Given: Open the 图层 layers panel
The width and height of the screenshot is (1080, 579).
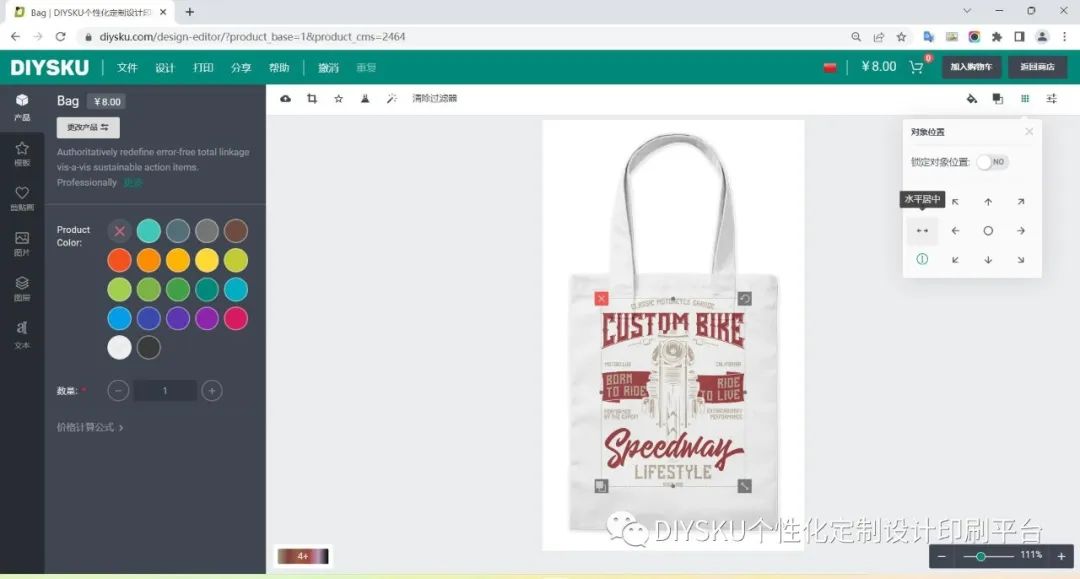Looking at the screenshot, I should [22, 288].
